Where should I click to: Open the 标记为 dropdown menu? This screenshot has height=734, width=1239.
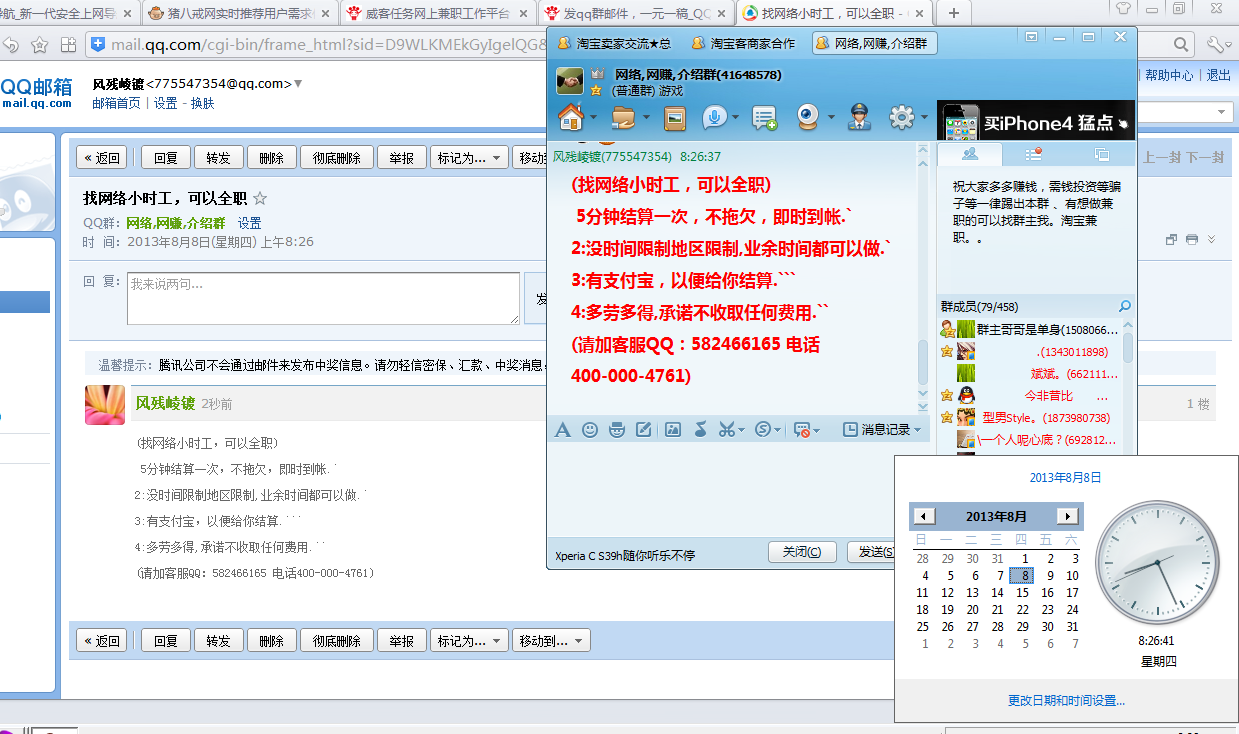click(x=468, y=639)
